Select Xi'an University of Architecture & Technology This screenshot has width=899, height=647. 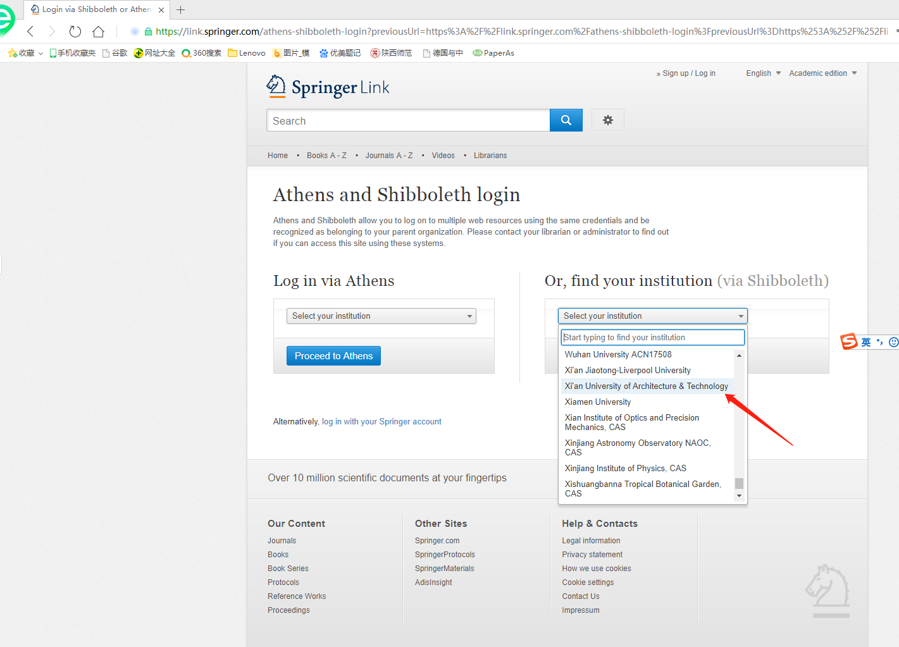tap(646, 386)
